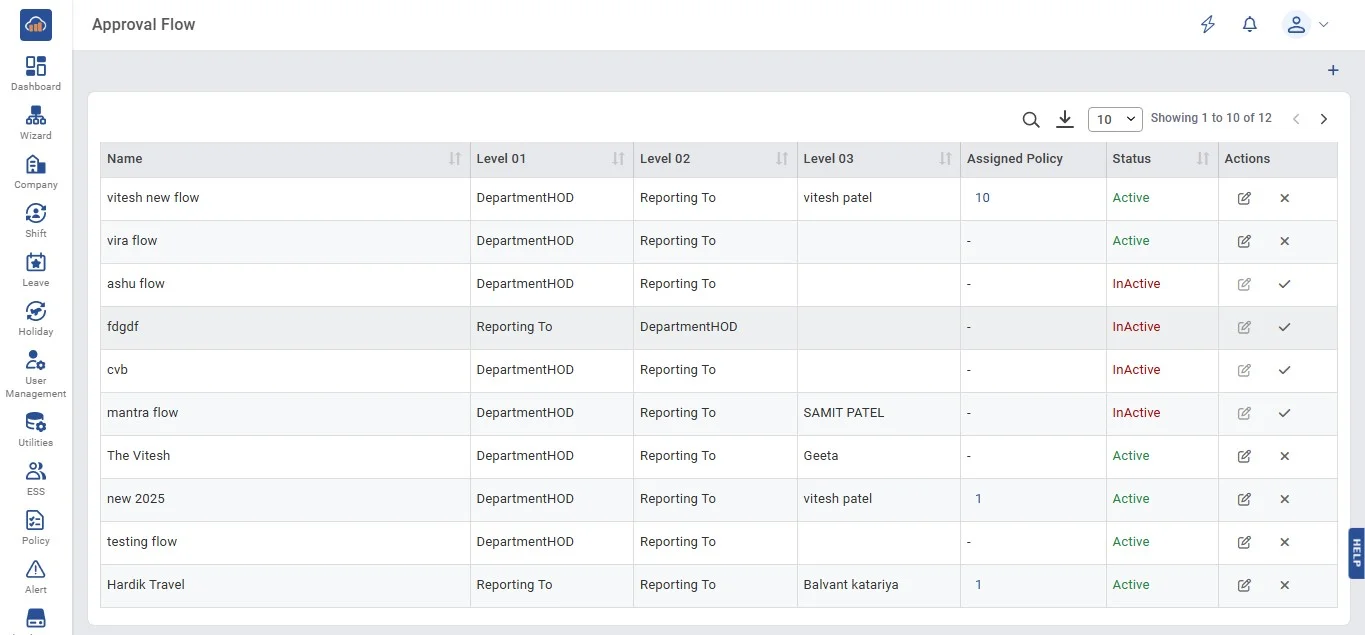The width and height of the screenshot is (1365, 635).
Task: Deactivate 'vira flow' with the X icon
Action: point(1285,241)
